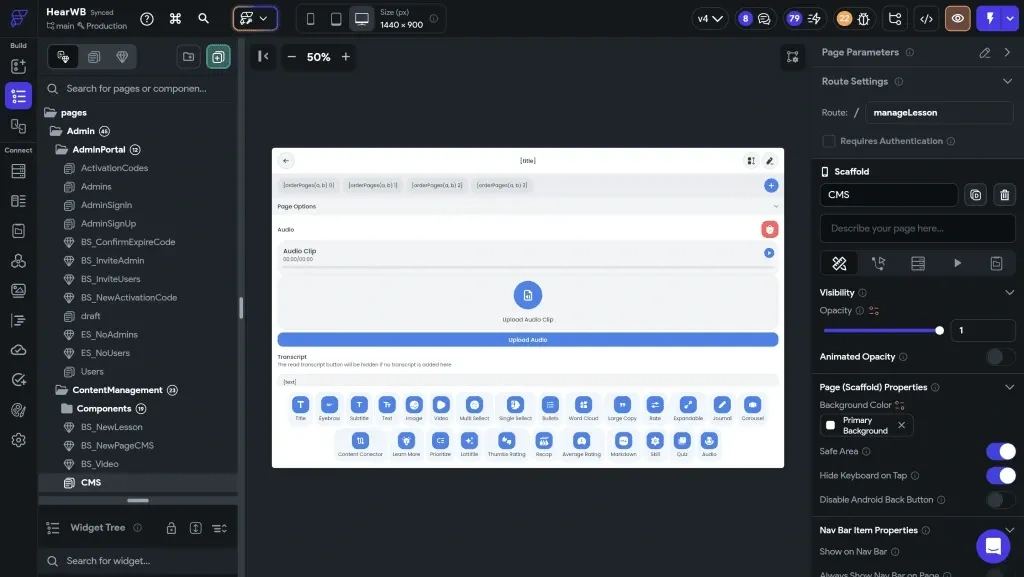The height and width of the screenshot is (577, 1024).
Task: Click the widget branching icon in the top bar
Action: pos(893,18)
